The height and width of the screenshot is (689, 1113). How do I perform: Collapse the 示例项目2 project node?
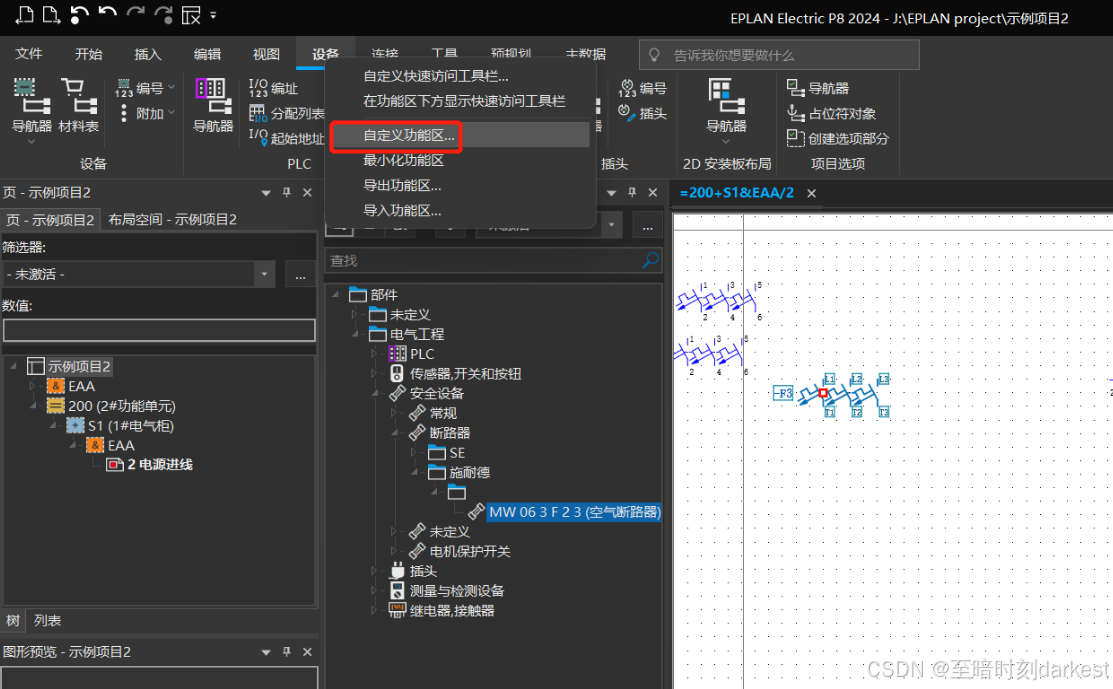pos(13,366)
